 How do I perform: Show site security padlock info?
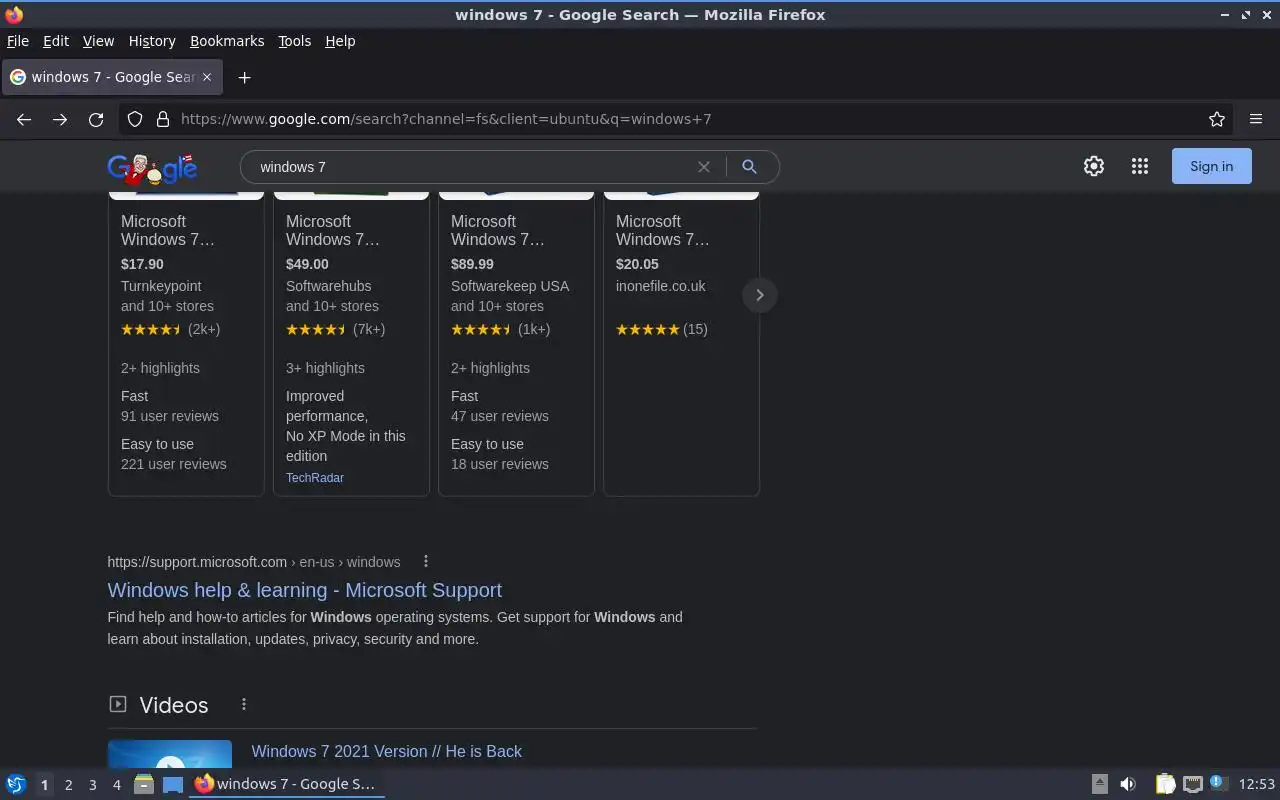coord(163,119)
